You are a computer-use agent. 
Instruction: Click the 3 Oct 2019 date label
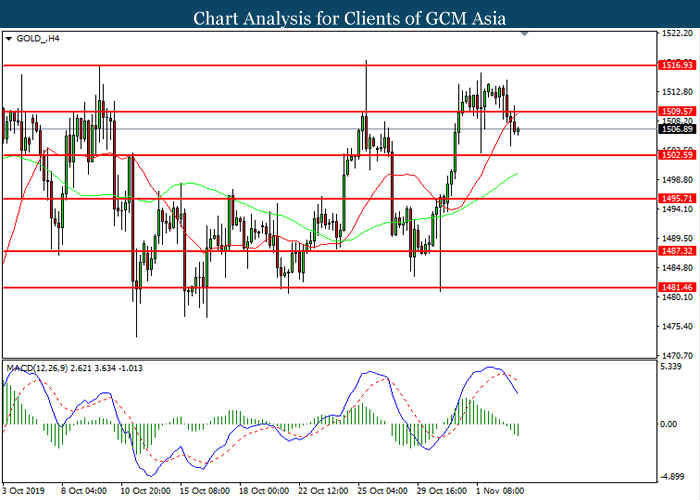(22, 490)
